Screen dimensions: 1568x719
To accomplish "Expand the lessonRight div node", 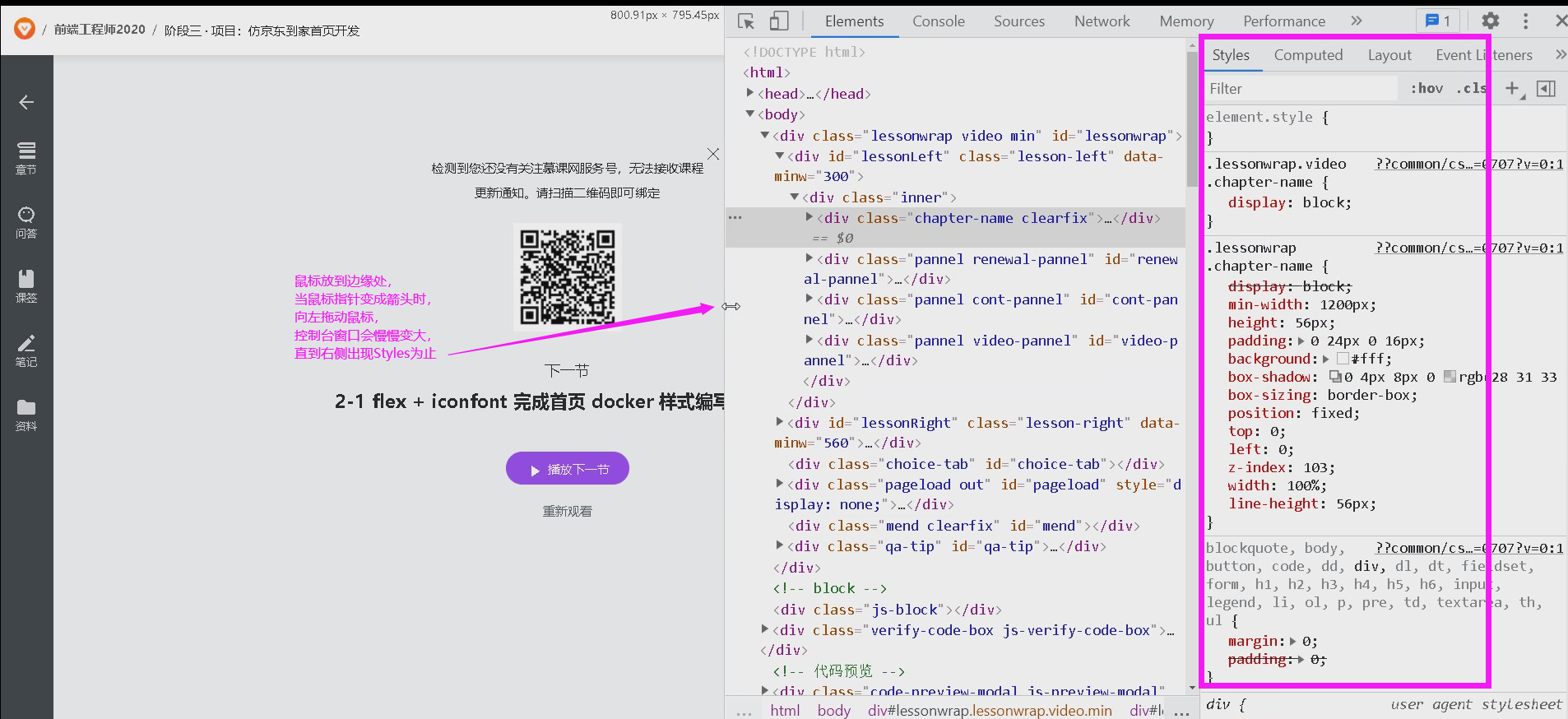I will pyautogui.click(x=780, y=422).
